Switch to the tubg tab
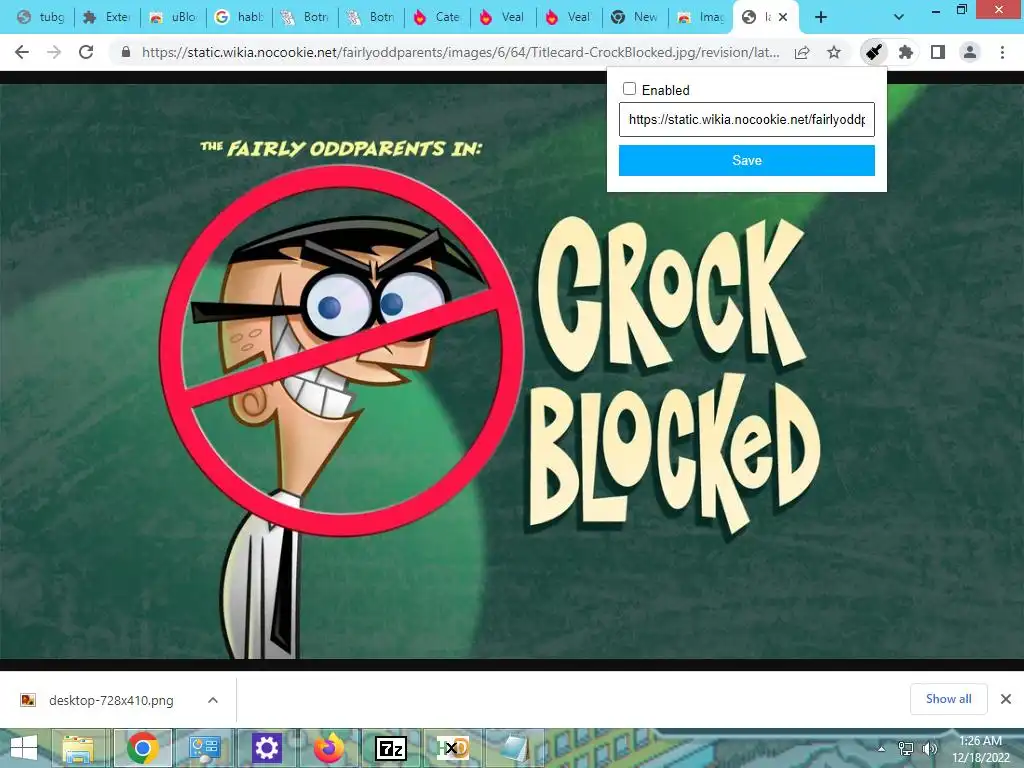 tap(40, 18)
